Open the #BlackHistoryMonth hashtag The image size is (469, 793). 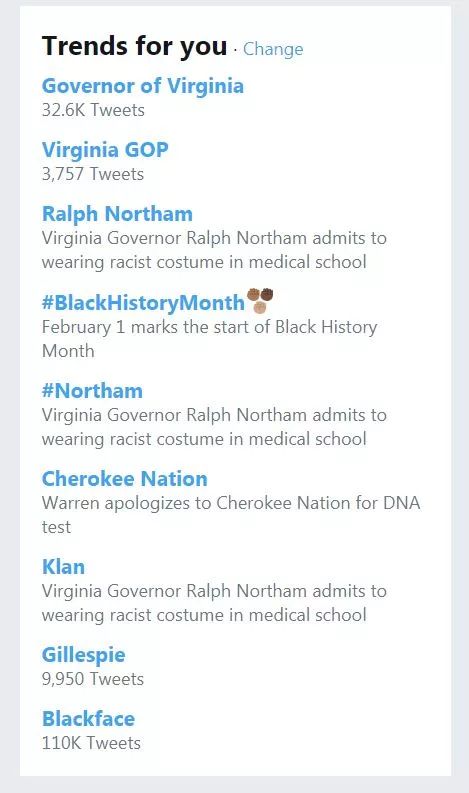(x=144, y=302)
